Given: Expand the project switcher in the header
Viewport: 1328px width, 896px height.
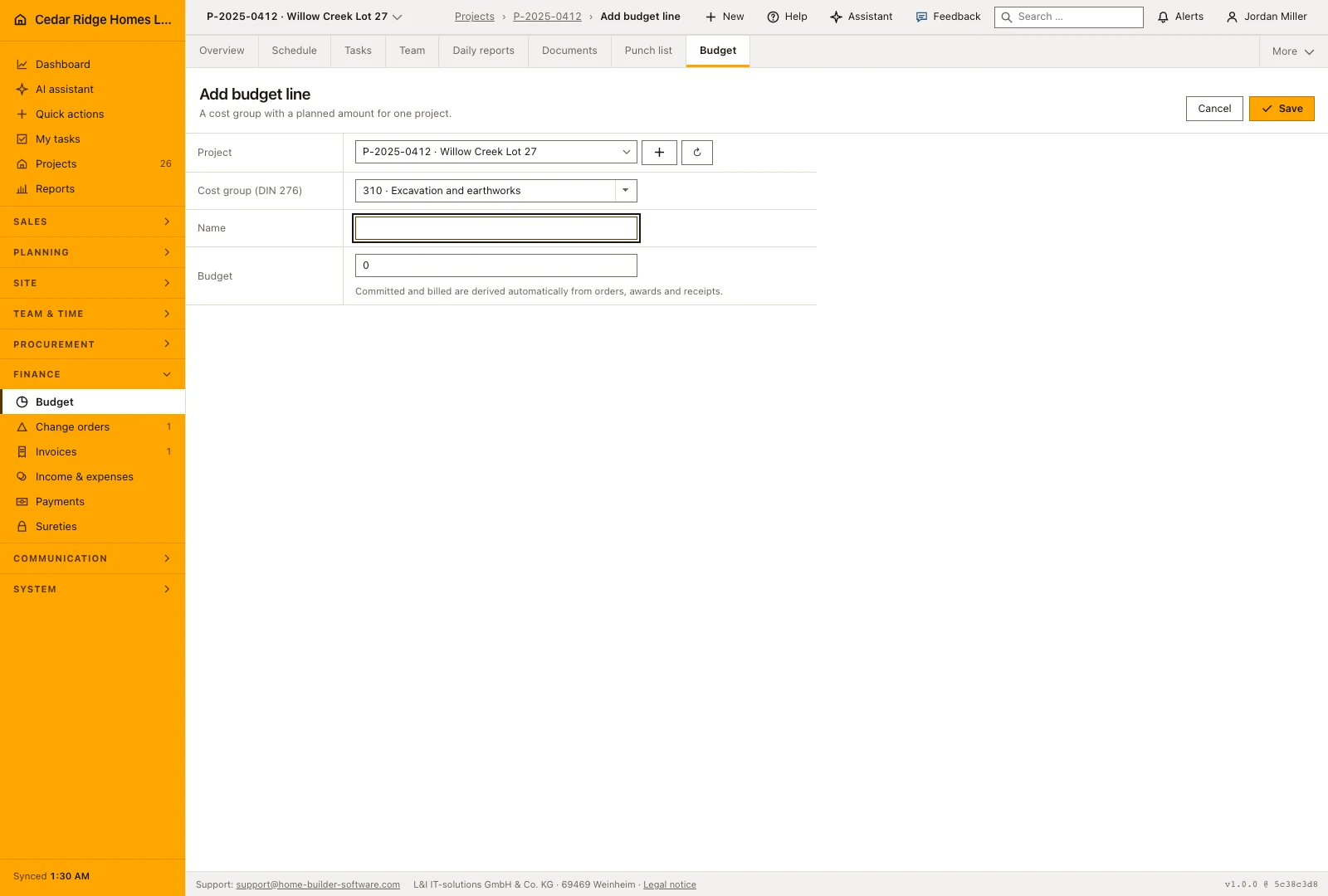Looking at the screenshot, I should [x=305, y=17].
